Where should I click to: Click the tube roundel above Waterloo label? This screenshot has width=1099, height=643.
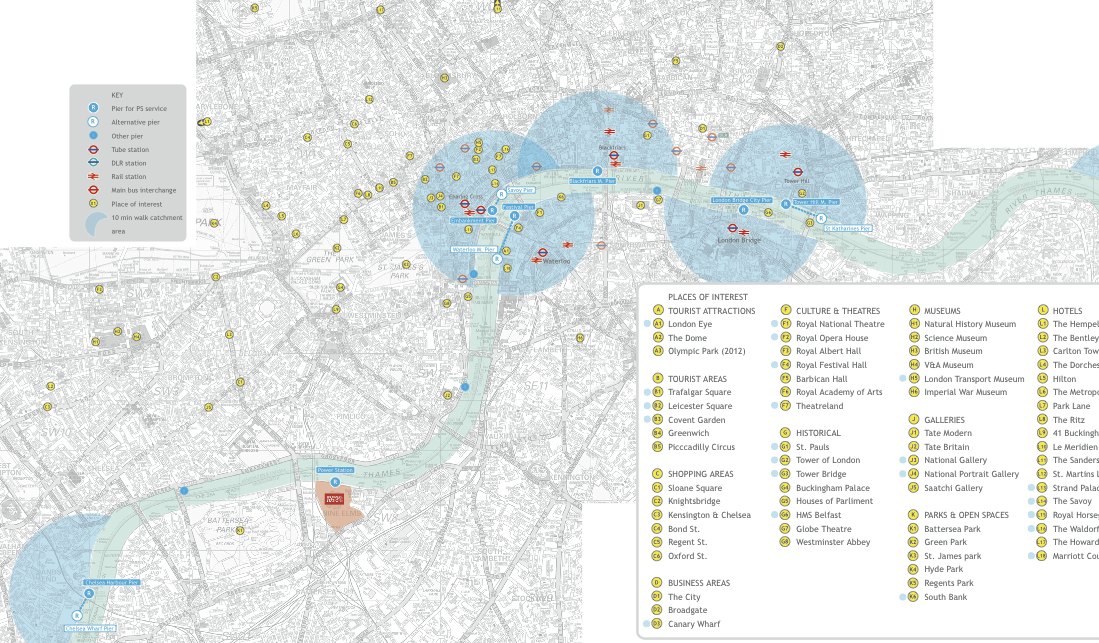pos(543,252)
